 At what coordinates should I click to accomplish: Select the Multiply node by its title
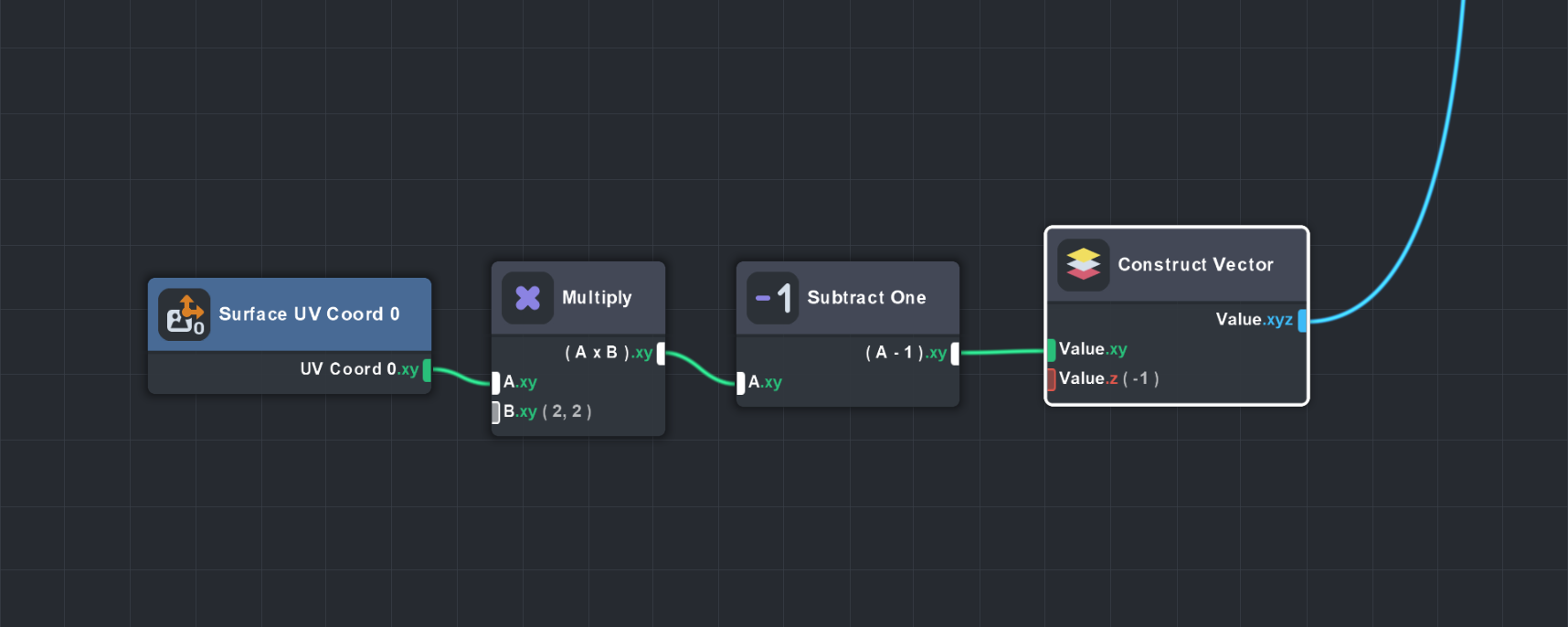pyautogui.click(x=597, y=298)
